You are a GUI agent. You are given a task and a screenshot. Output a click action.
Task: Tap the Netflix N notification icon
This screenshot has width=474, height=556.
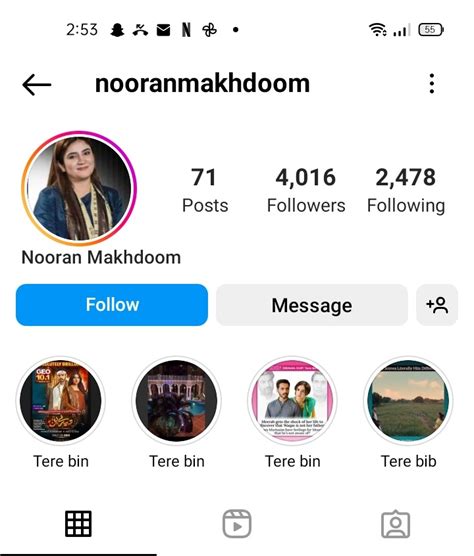point(186,30)
